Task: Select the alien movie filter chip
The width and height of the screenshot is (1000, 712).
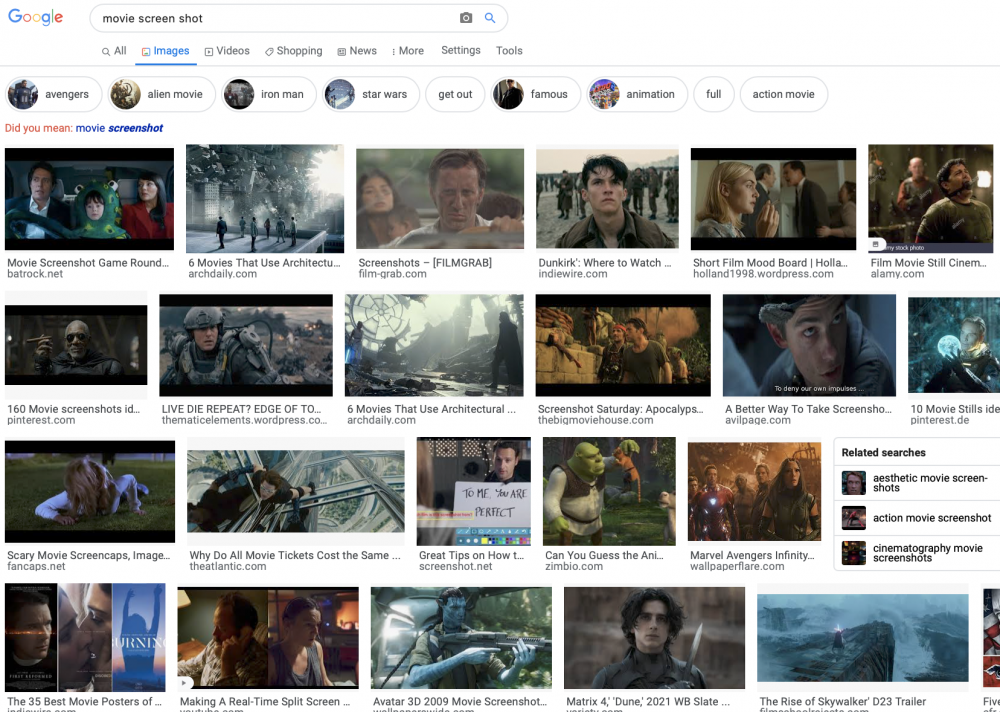Action: click(x=162, y=94)
